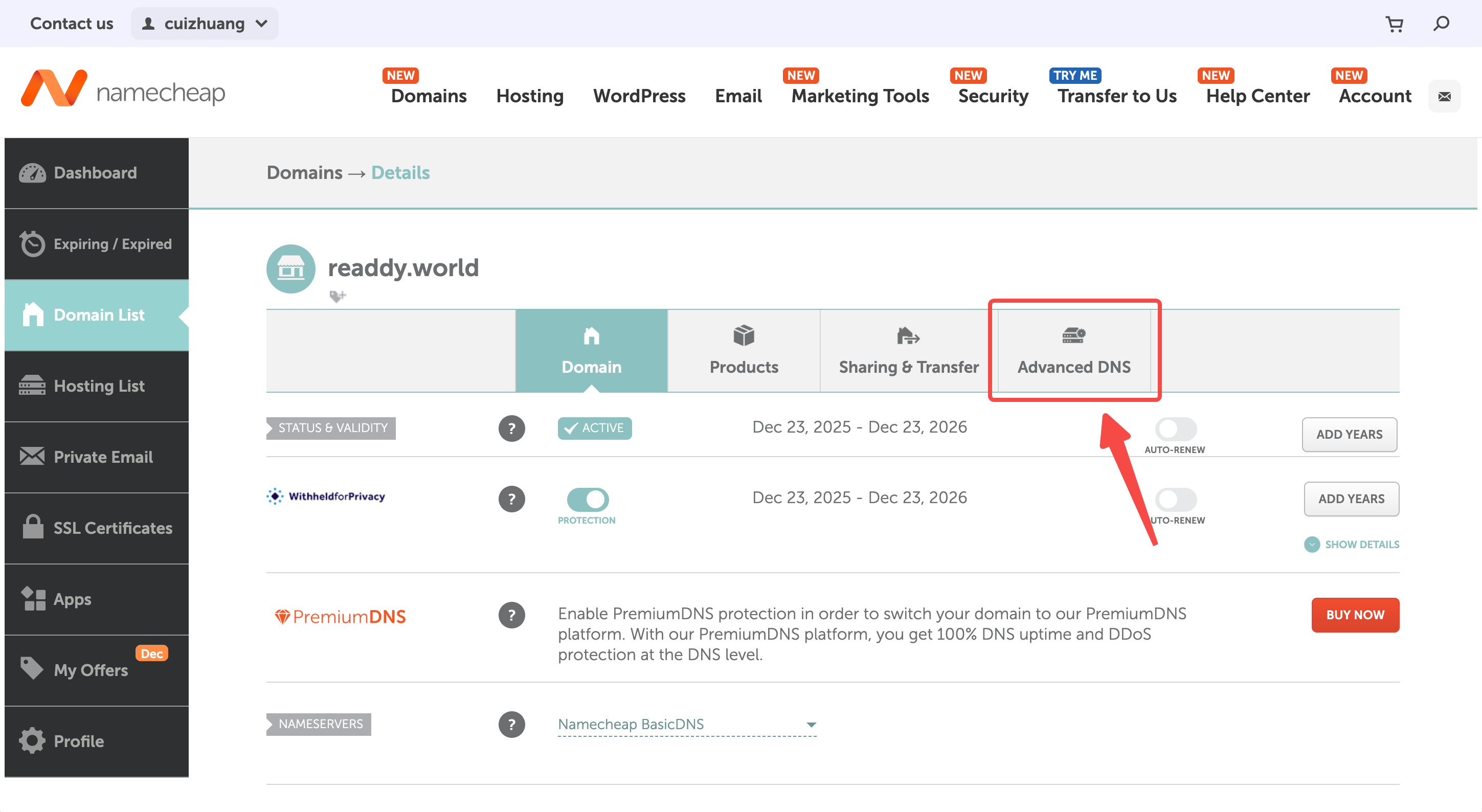Click the Status & Validity help icon
The height and width of the screenshot is (812, 1482).
click(x=511, y=428)
